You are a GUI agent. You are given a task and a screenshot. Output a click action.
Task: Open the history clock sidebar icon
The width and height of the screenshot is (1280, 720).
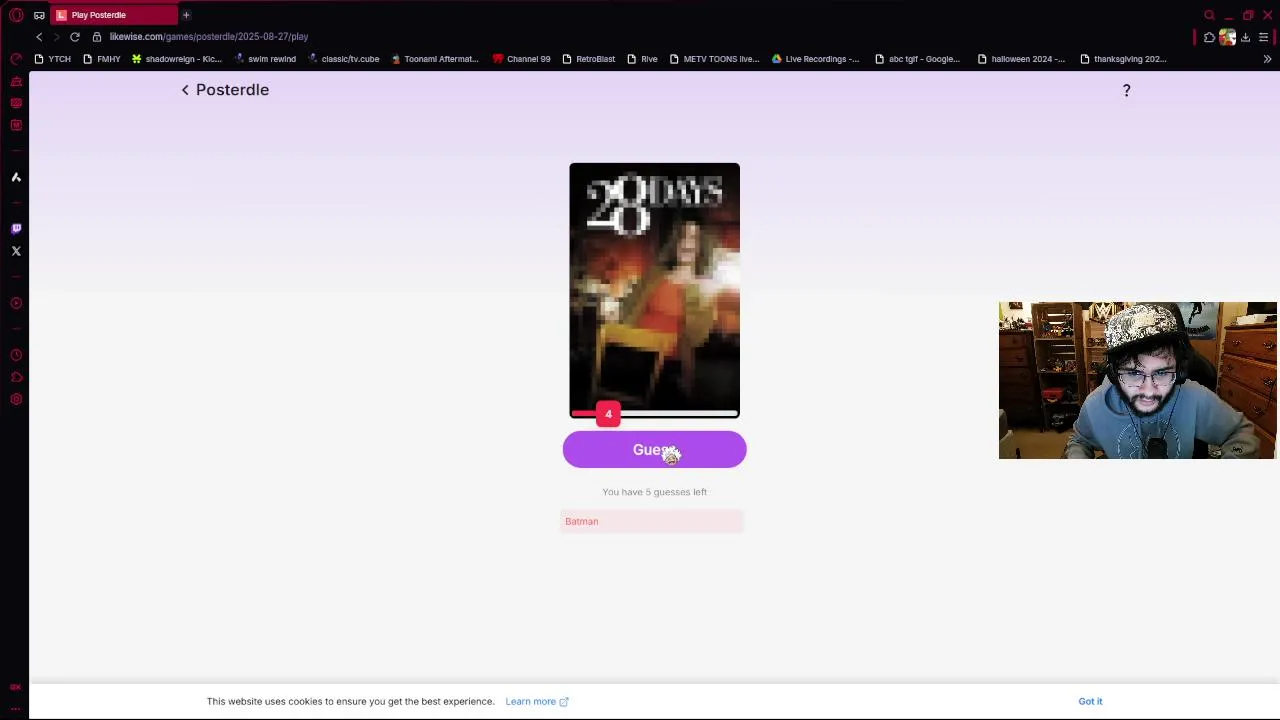point(16,355)
